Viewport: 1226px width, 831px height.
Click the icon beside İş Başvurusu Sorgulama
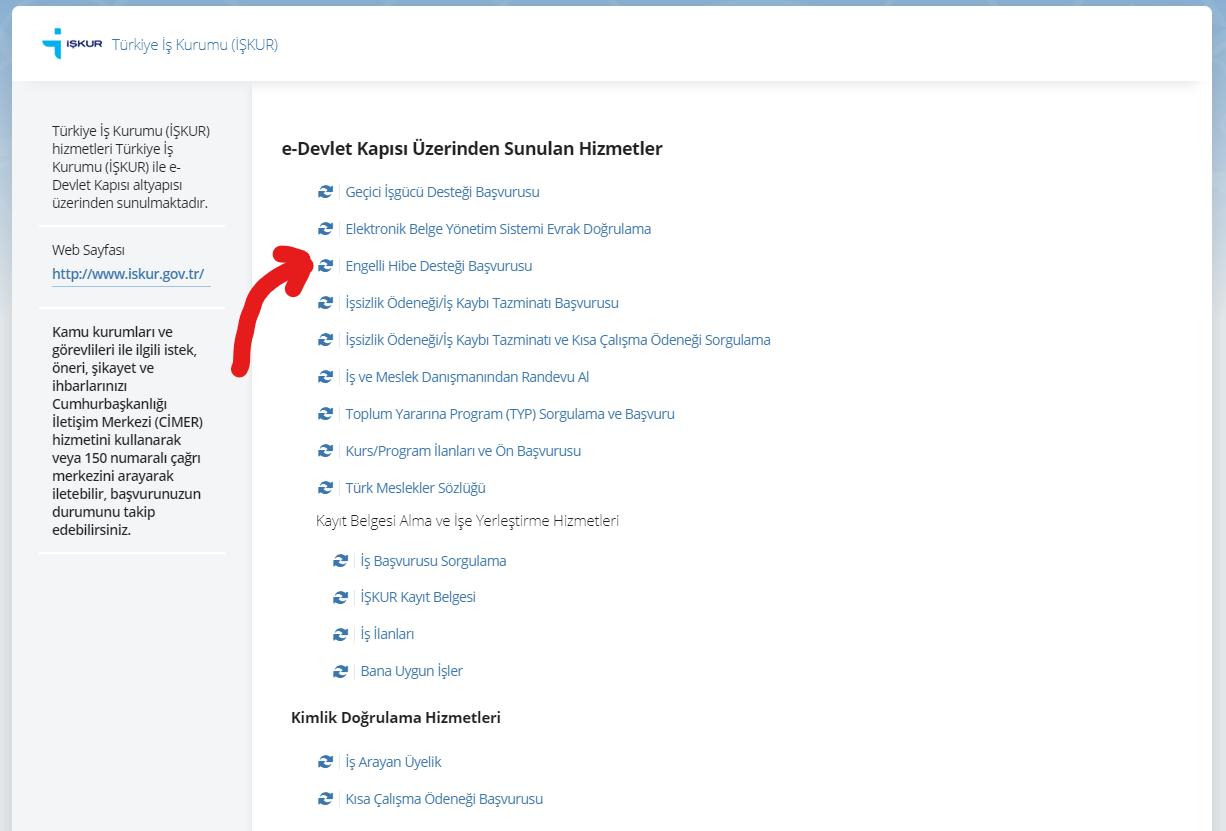(340, 561)
